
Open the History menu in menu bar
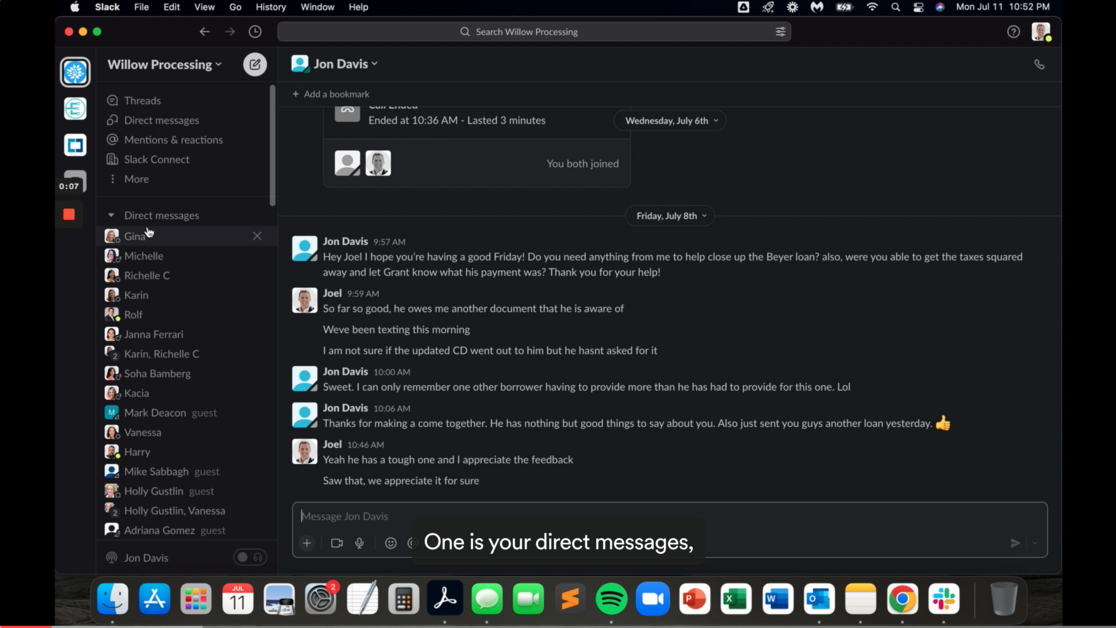[270, 7]
